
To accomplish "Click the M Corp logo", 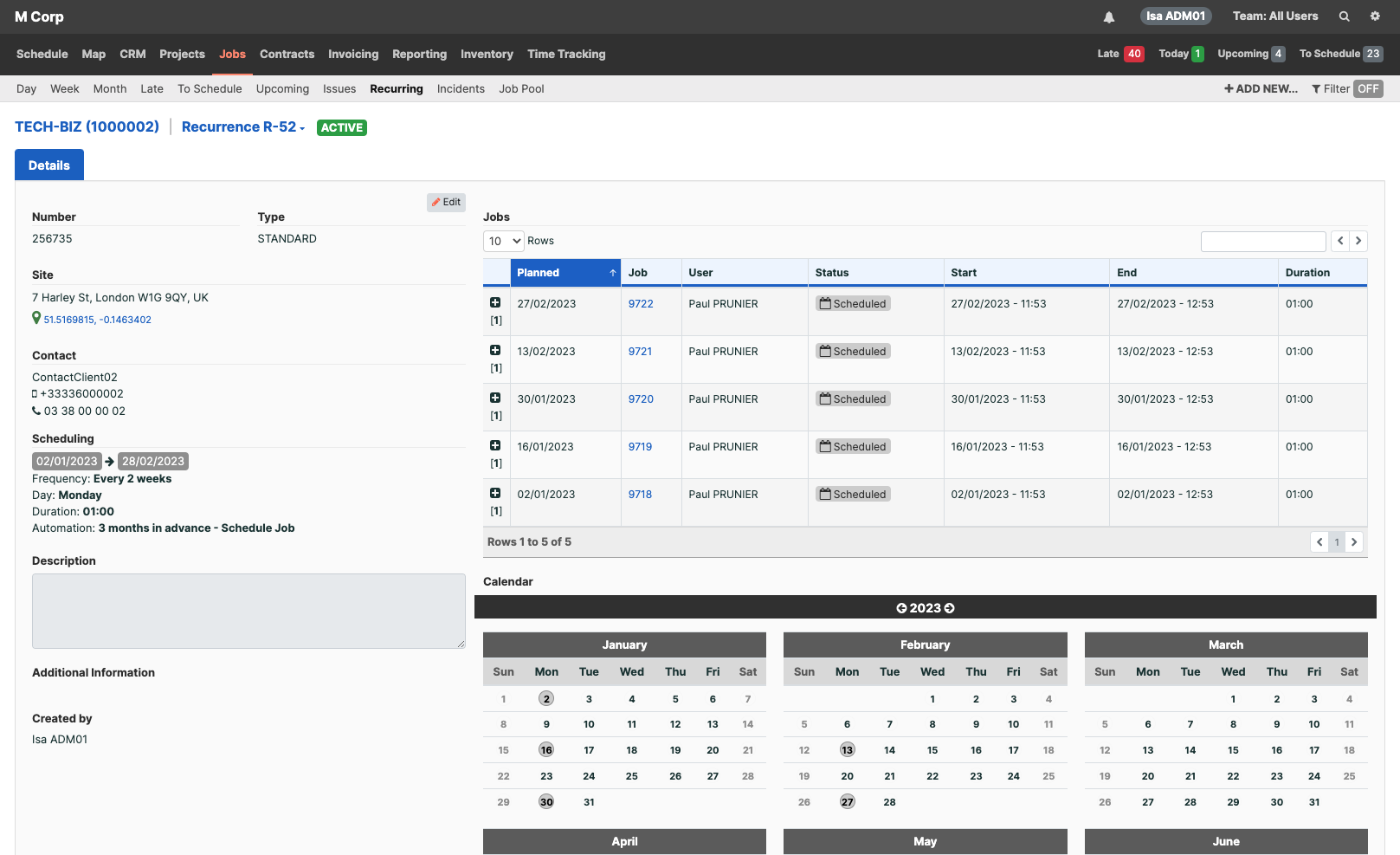I will pyautogui.click(x=39, y=16).
